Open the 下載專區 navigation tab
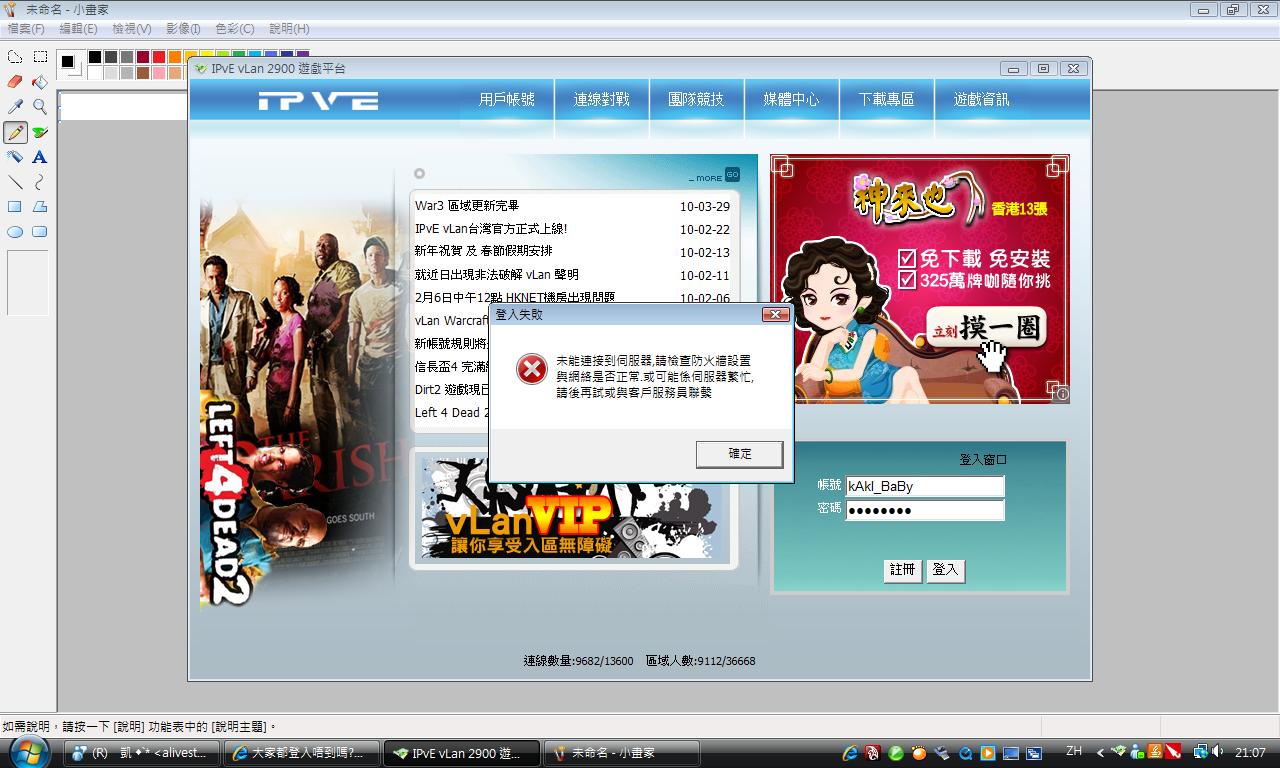This screenshot has width=1280, height=768. point(886,100)
